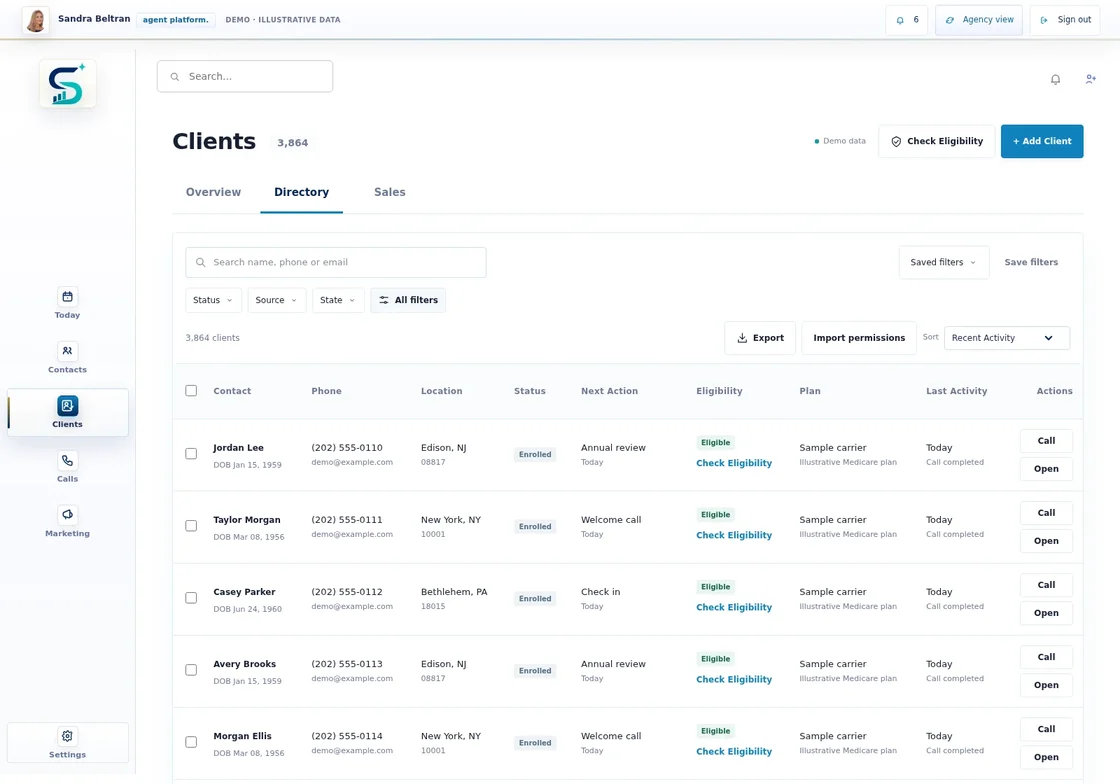
Task: Focus the top Search field
Action: (245, 76)
